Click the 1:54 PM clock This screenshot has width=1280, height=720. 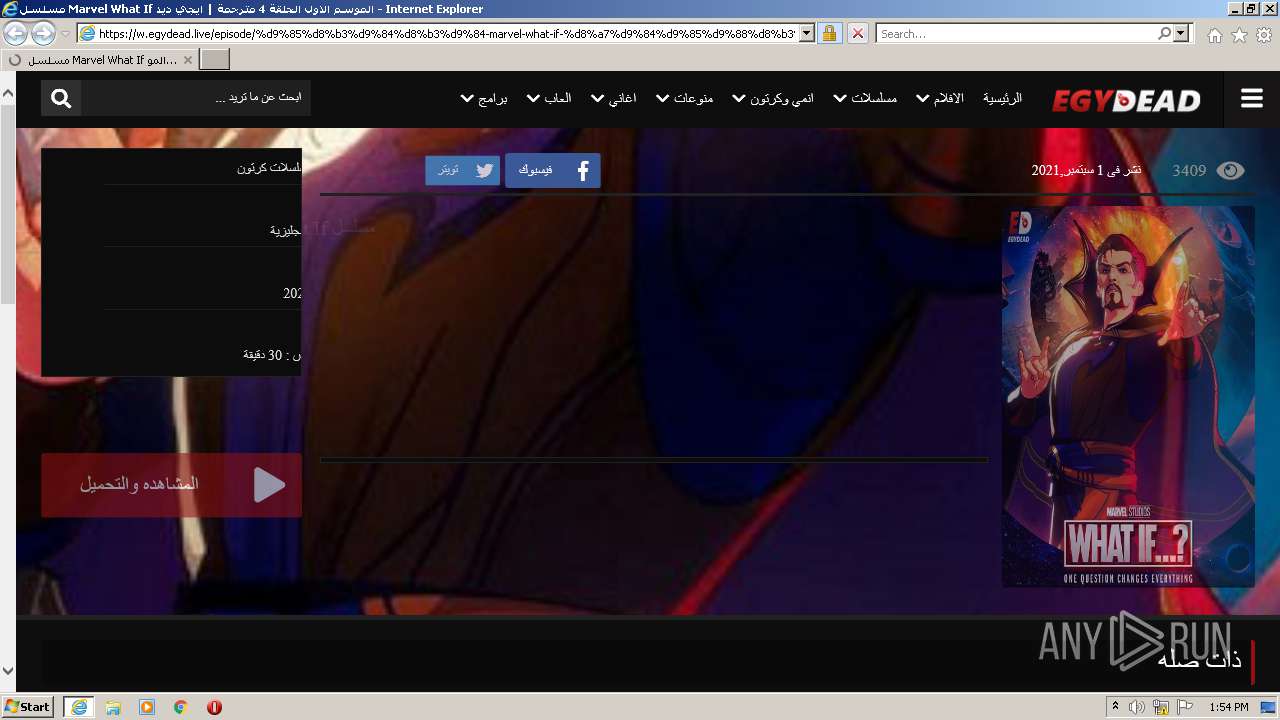click(1228, 707)
